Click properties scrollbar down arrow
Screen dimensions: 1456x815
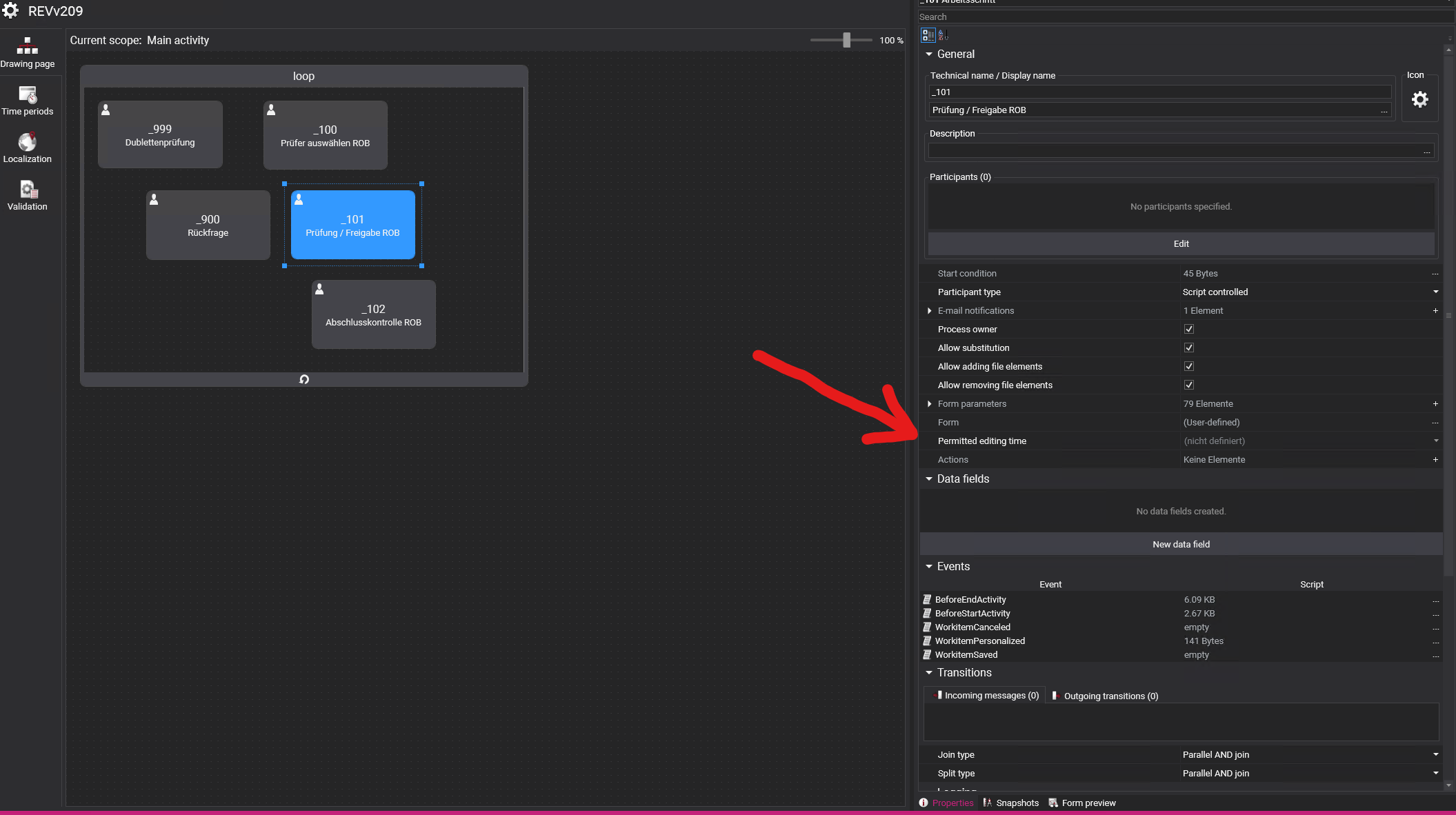(x=1448, y=785)
